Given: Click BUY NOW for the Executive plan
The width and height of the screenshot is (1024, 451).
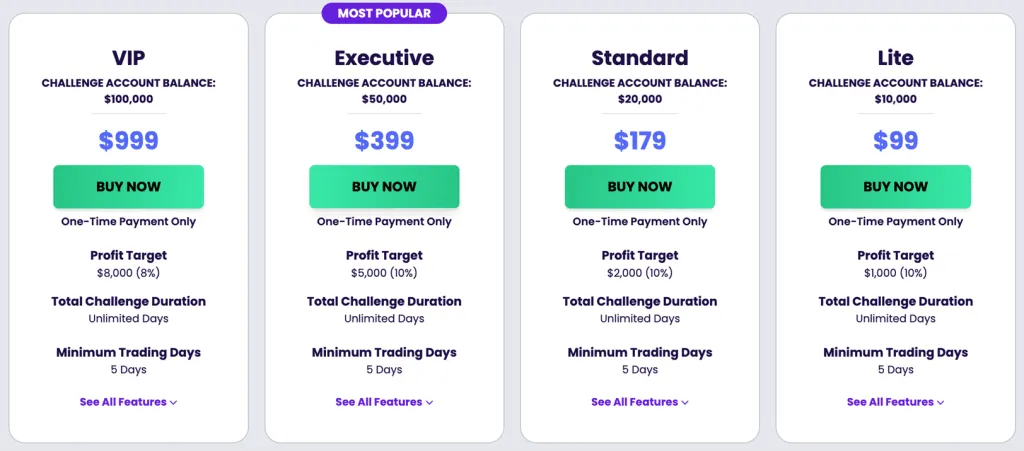Looking at the screenshot, I should [x=384, y=187].
